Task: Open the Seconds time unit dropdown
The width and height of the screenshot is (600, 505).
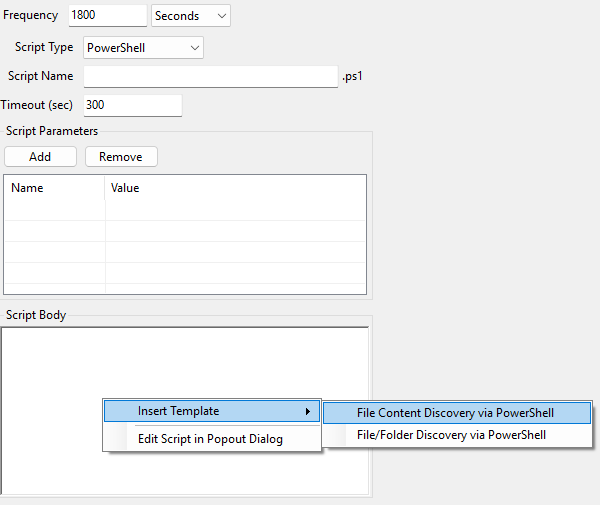Action: pyautogui.click(x=190, y=16)
